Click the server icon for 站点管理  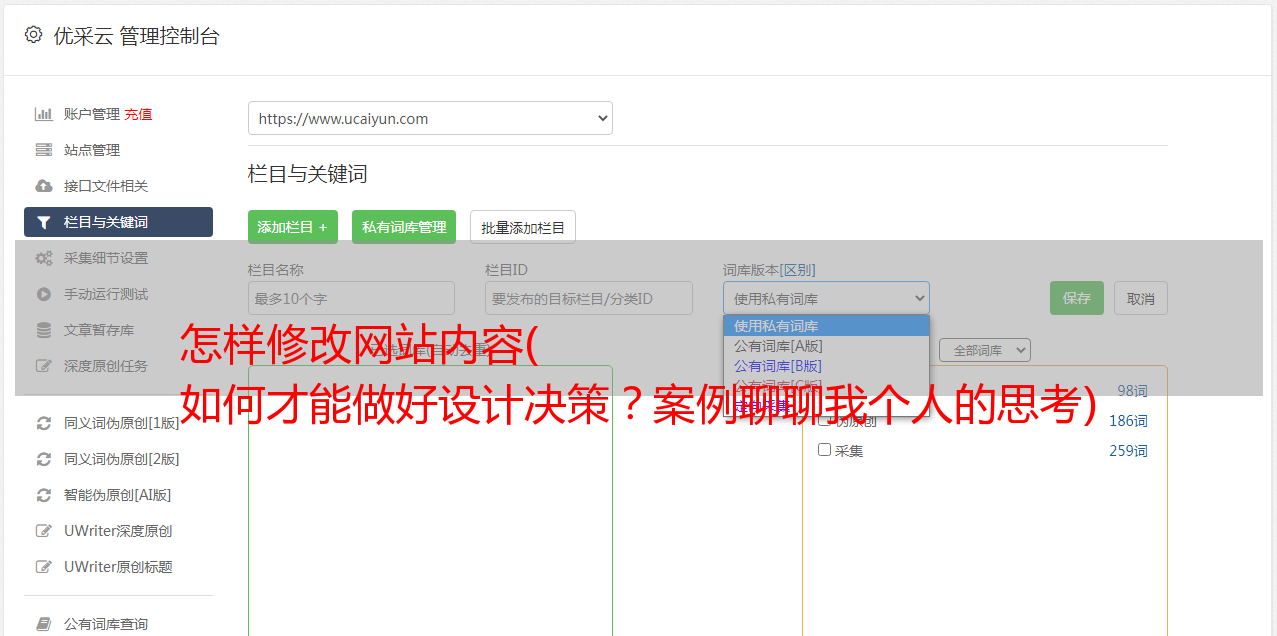tap(44, 150)
